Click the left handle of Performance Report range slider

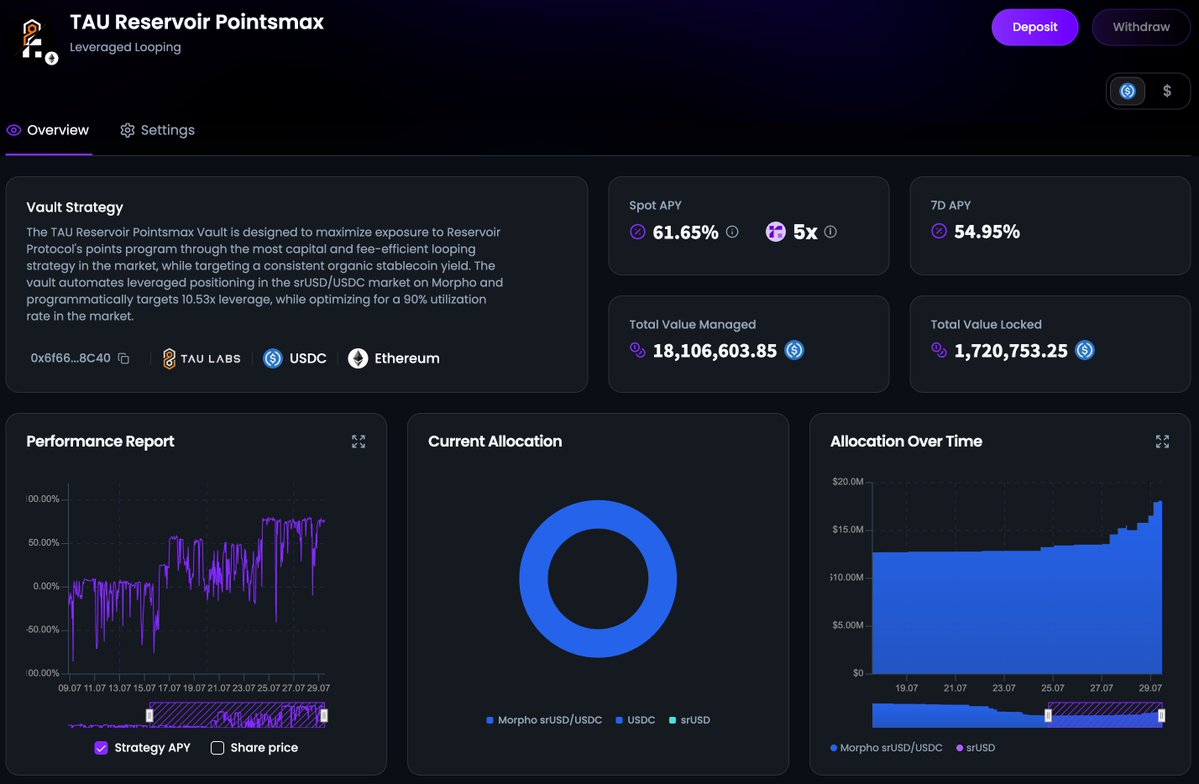[149, 715]
